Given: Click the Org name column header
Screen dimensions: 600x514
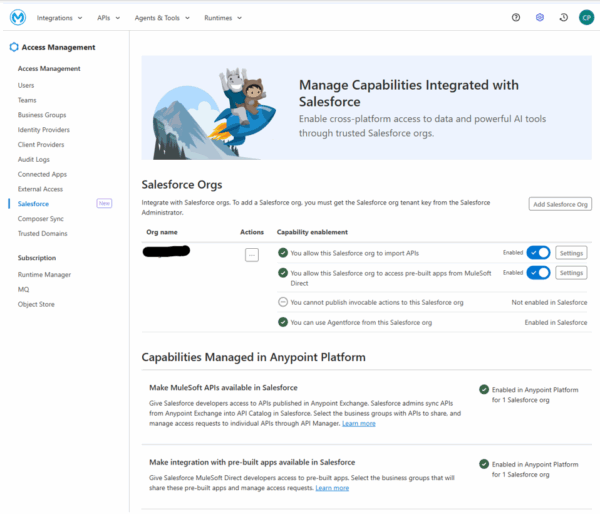Looking at the screenshot, I should [162, 232].
